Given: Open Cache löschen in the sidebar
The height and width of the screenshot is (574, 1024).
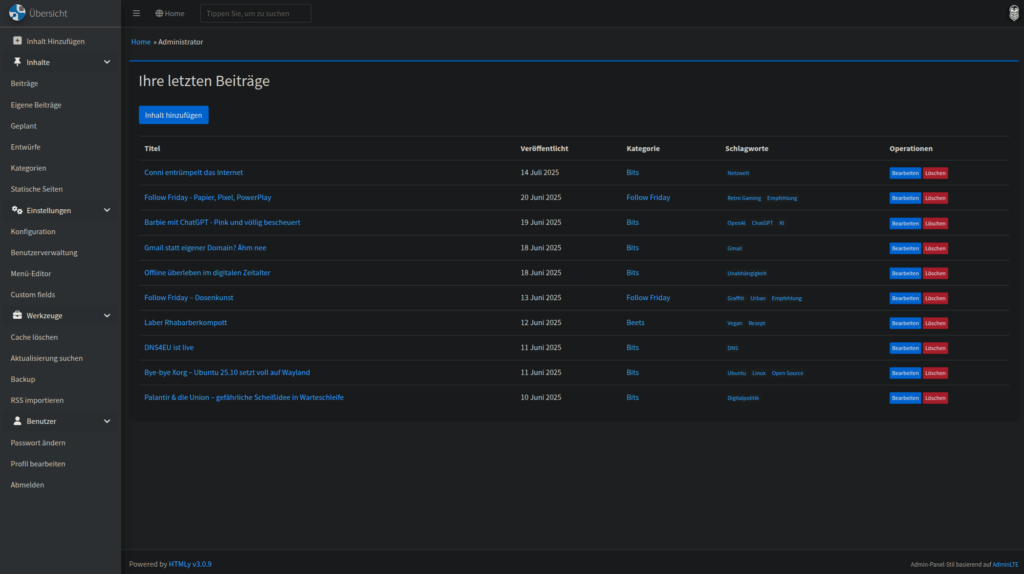Looking at the screenshot, I should pos(34,337).
